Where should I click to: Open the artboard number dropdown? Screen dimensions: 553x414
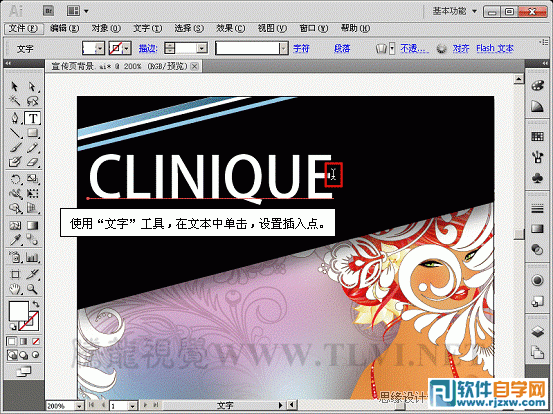click(132, 406)
